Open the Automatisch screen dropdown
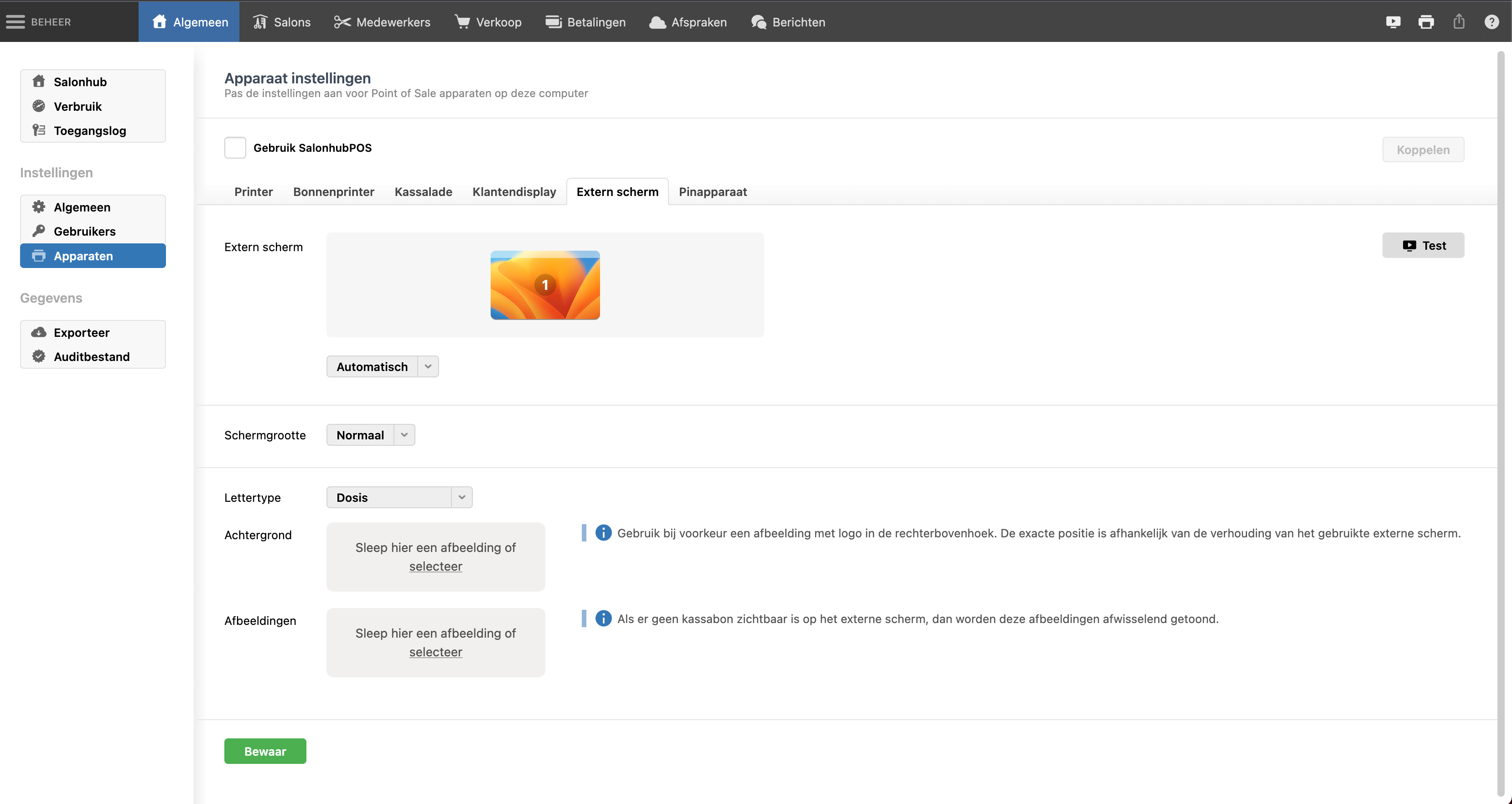 382,367
